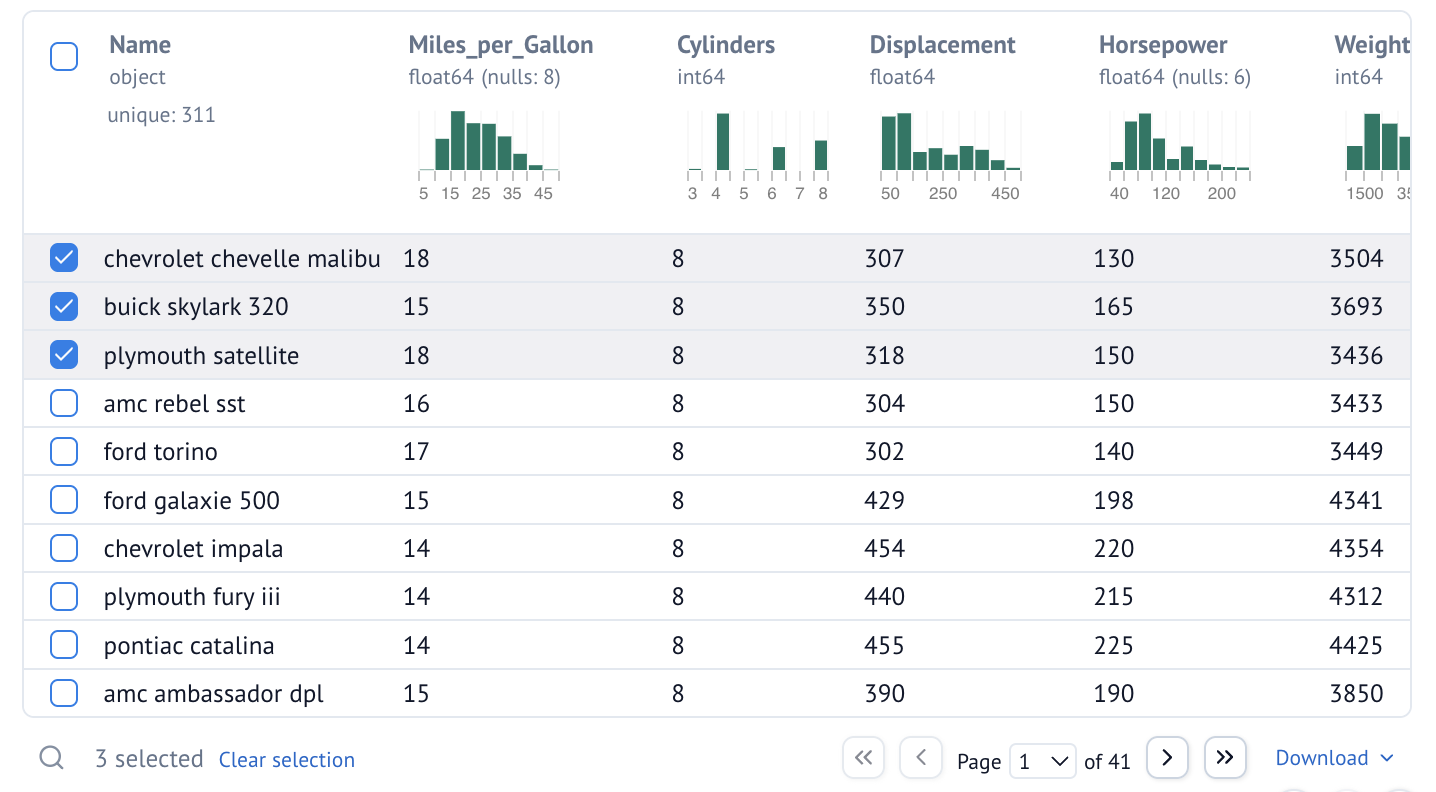Click the Name column header

tap(140, 45)
